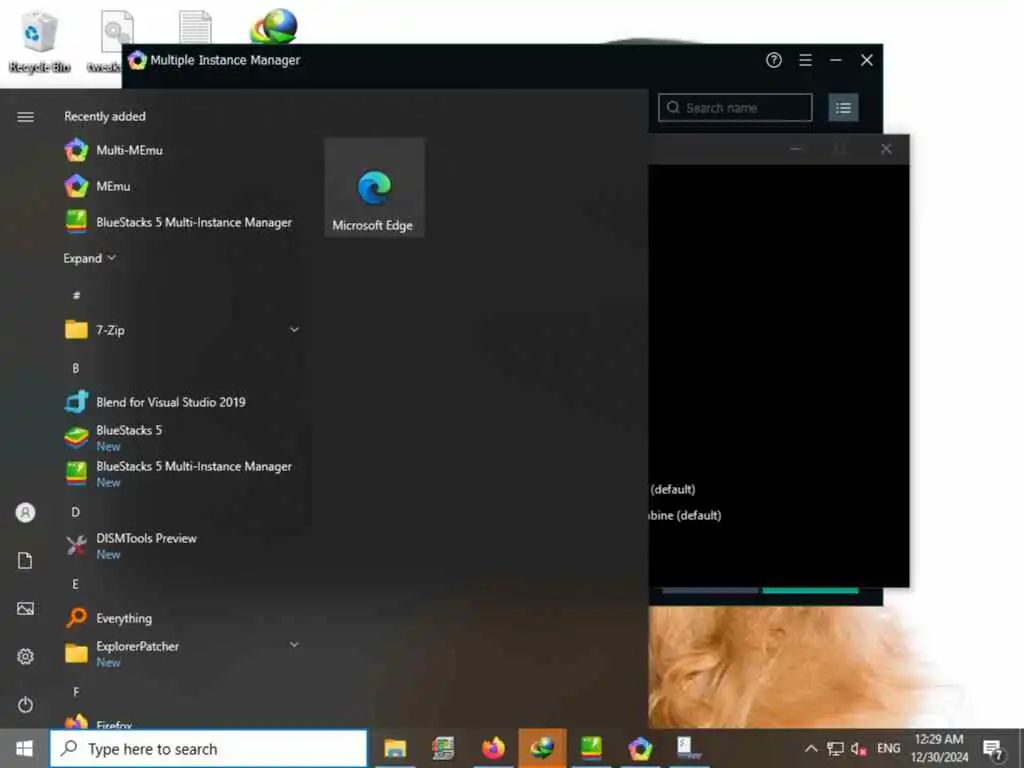
Task: Launch BlueStacks 5 app
Action: (181, 438)
